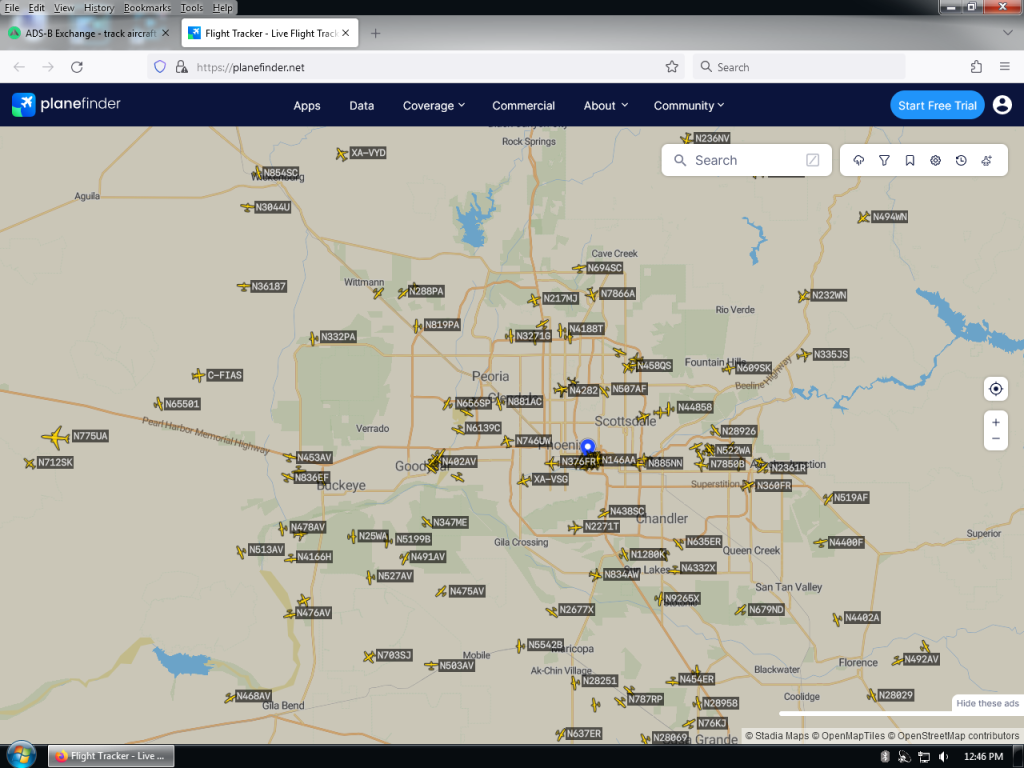Viewport: 1024px width, 768px height.
Task: Click the Firefox toolbar Search box
Action: pyautogui.click(x=799, y=67)
